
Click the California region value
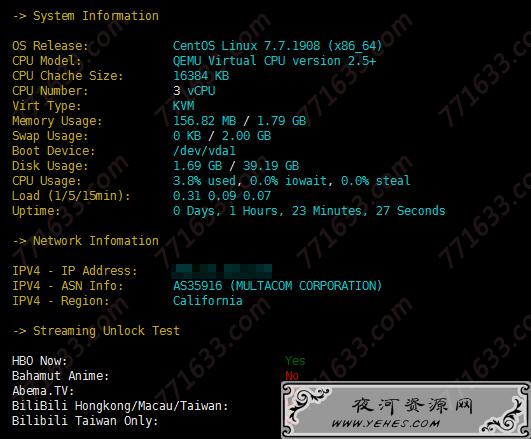[208, 300]
